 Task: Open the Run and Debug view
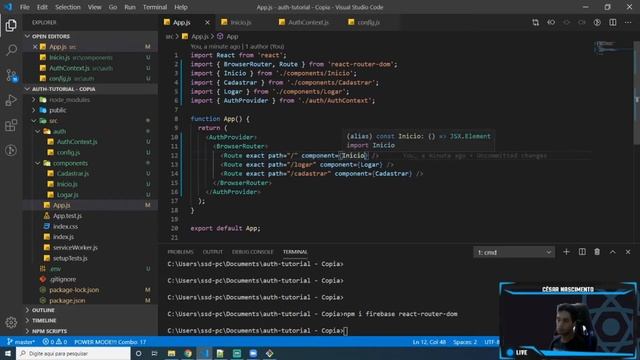tap(11, 100)
